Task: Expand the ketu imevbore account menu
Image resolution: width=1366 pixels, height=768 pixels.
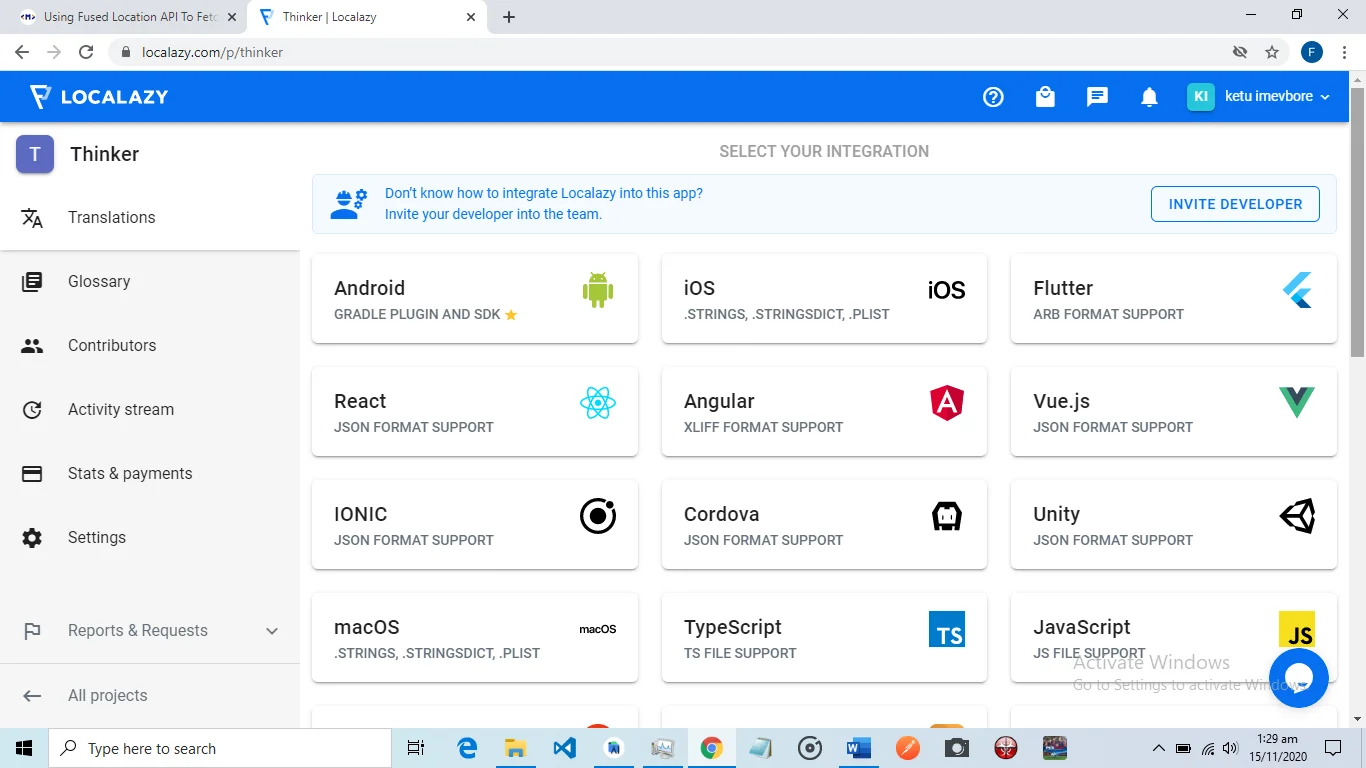Action: 1277,97
